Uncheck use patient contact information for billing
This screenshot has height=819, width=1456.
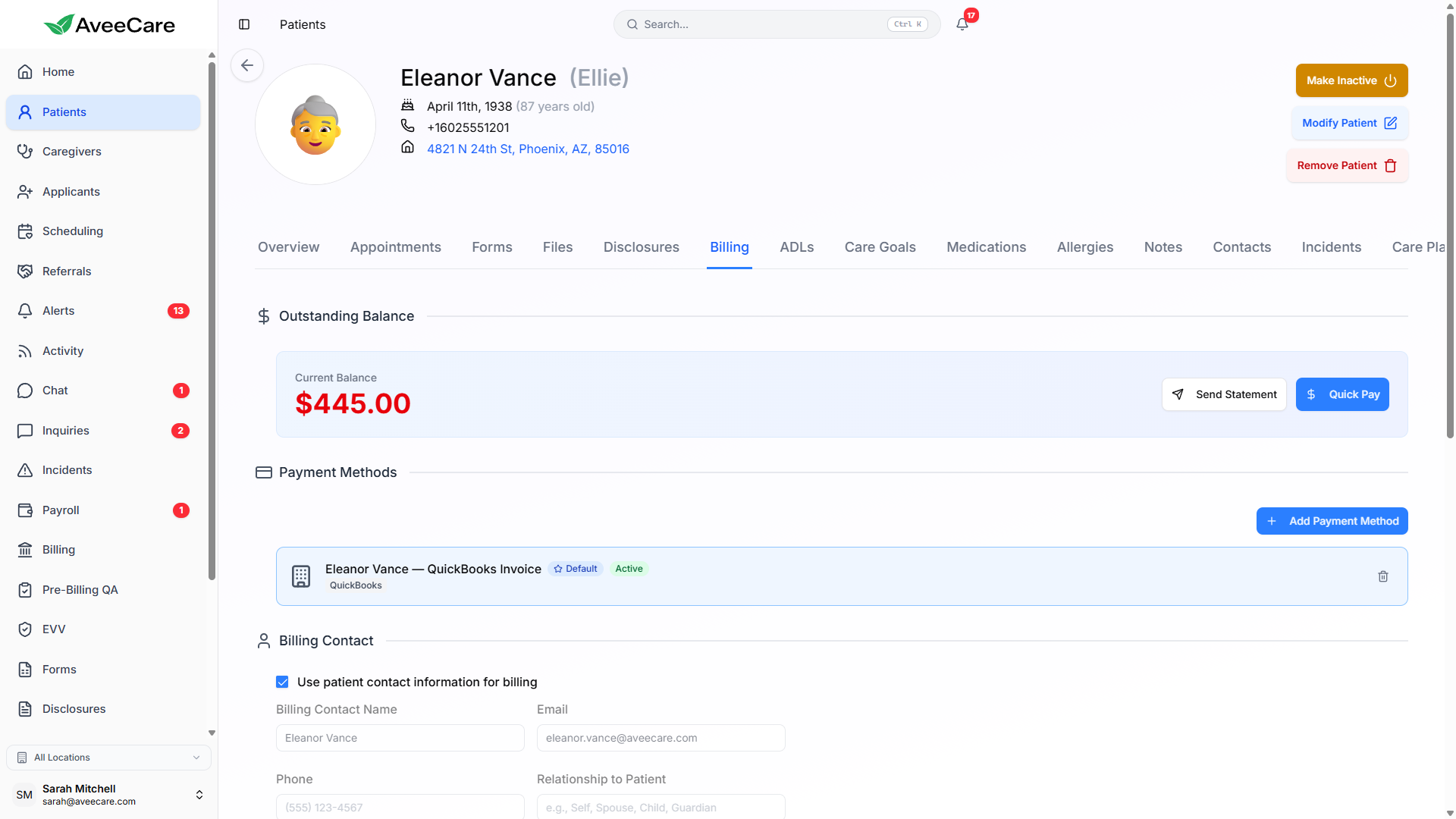(x=282, y=682)
